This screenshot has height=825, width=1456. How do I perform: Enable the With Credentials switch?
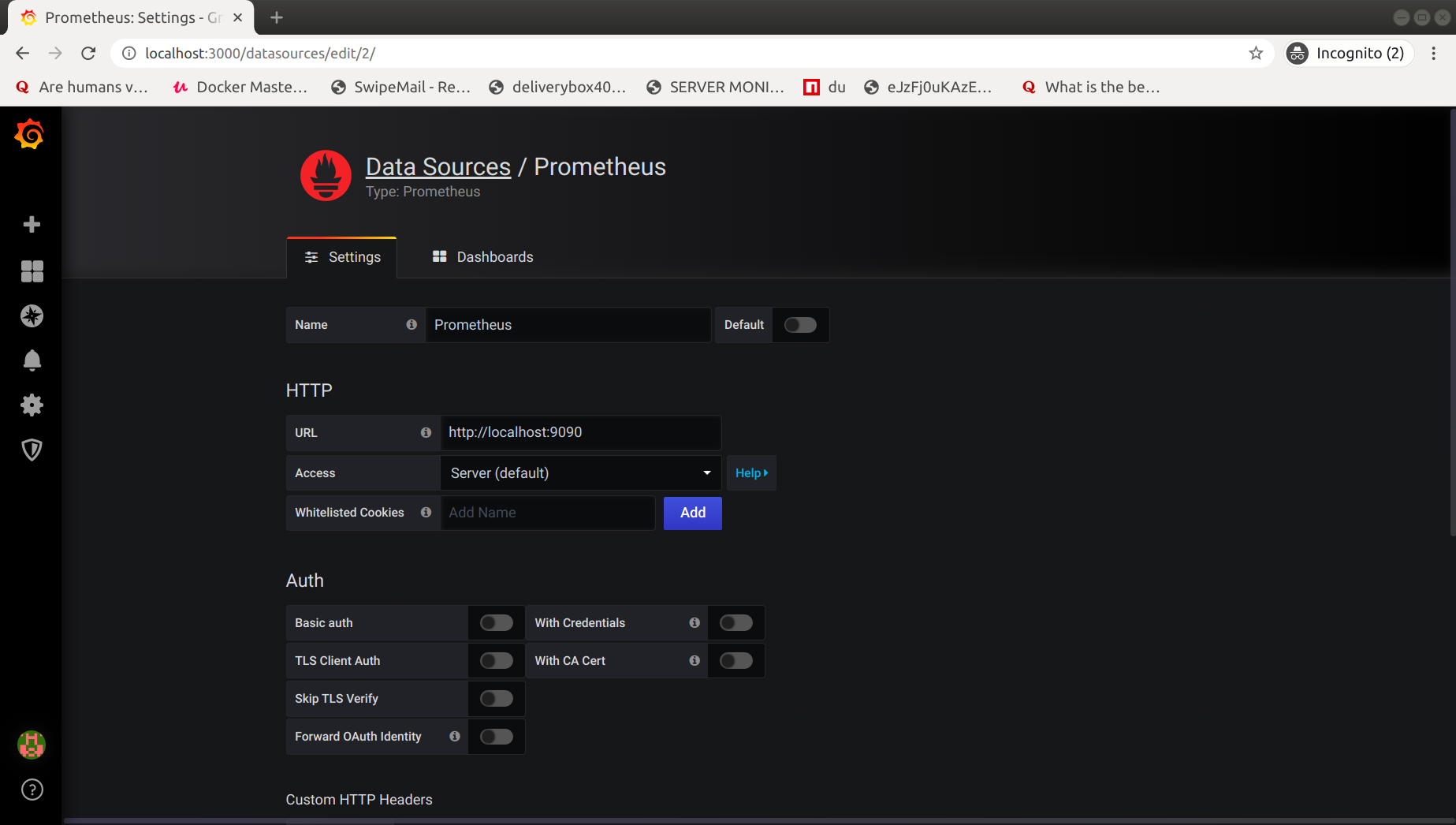tap(736, 623)
